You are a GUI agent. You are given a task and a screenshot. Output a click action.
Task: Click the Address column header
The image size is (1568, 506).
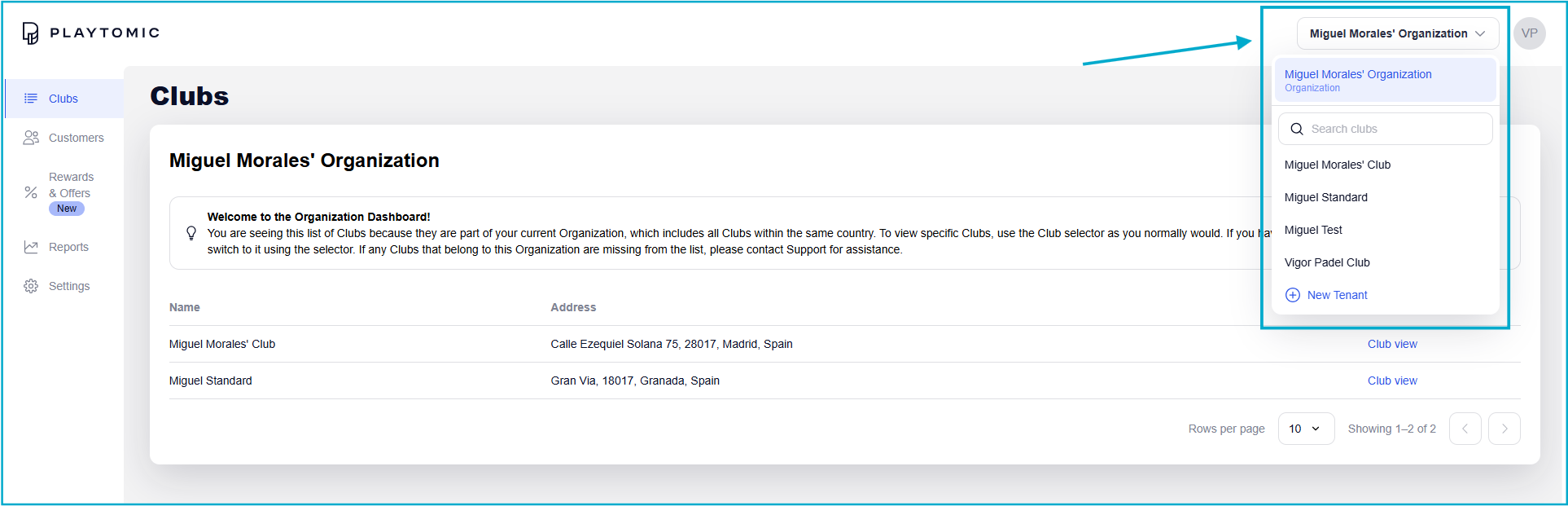coord(573,307)
